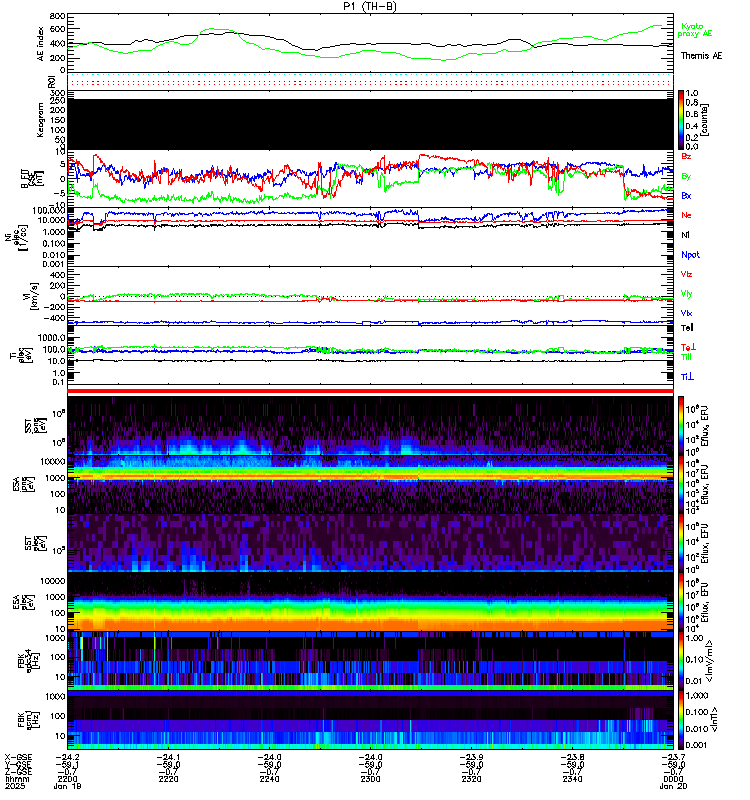Image resolution: width=750 pixels, height=800 pixels.
Task: Click the FBK edc34 [Hz] y-axis label
Action: (28, 661)
